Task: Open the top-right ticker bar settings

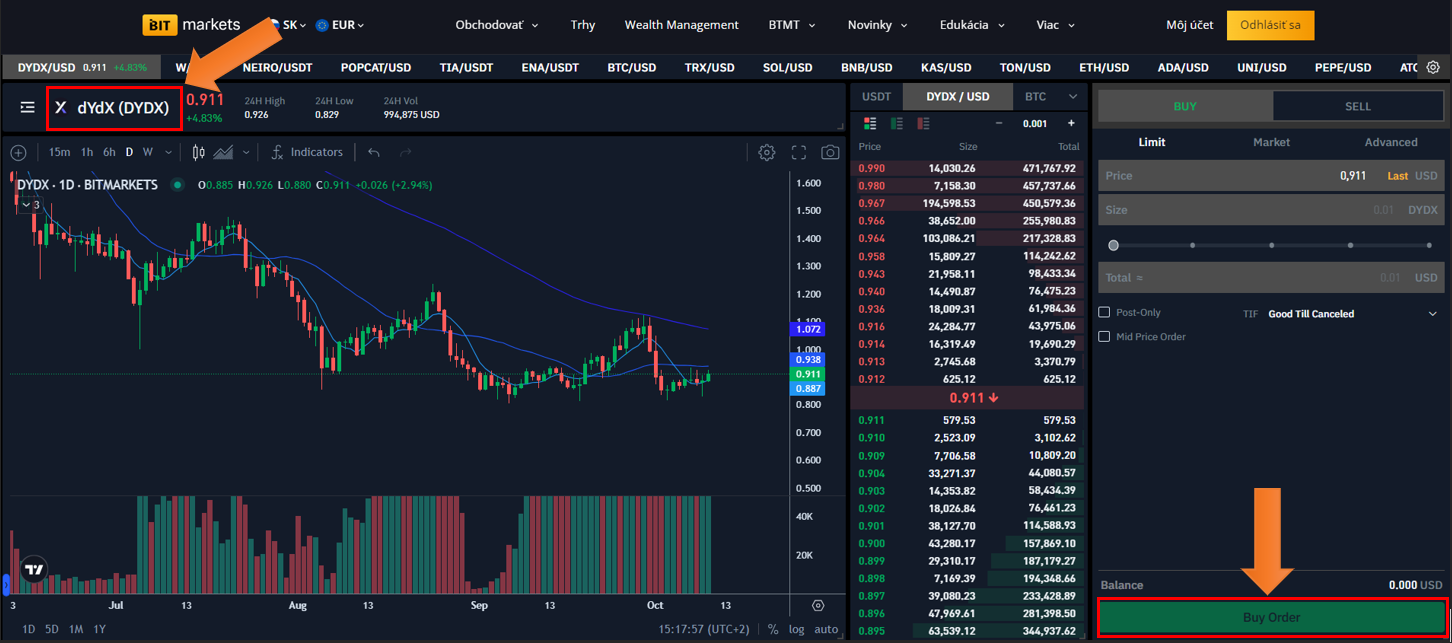Action: 1433,67
